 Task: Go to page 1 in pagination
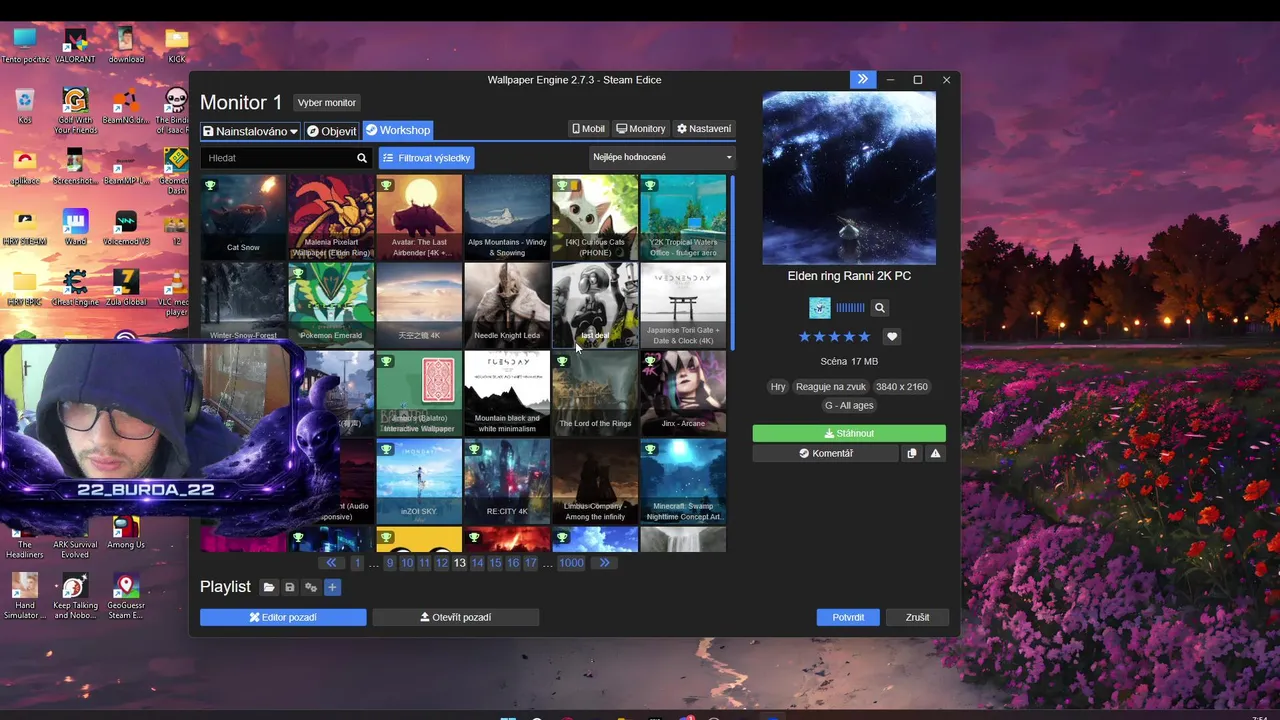coord(357,563)
